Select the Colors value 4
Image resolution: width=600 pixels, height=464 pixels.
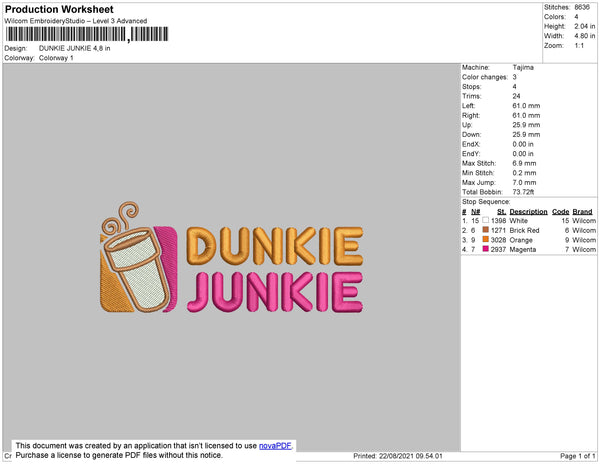click(576, 17)
